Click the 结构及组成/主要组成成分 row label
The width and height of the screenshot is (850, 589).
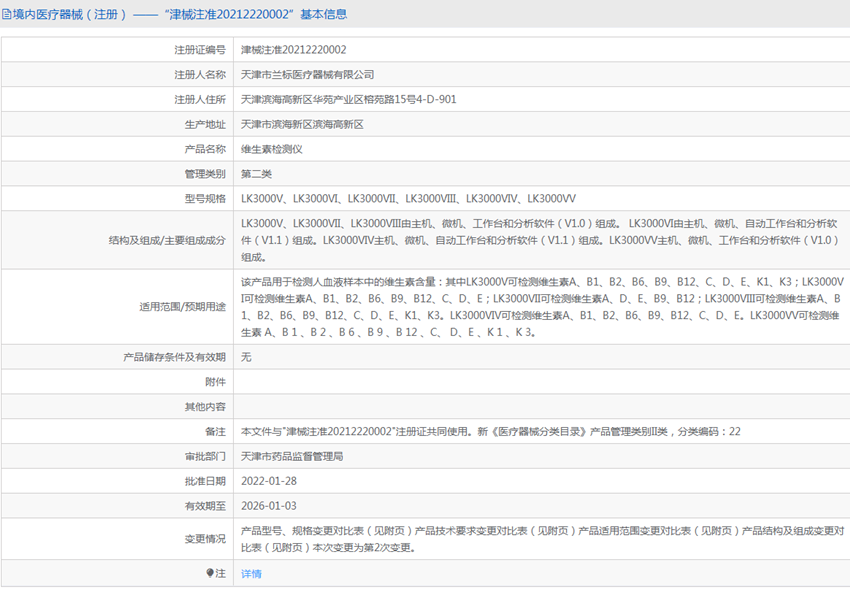click(x=167, y=240)
